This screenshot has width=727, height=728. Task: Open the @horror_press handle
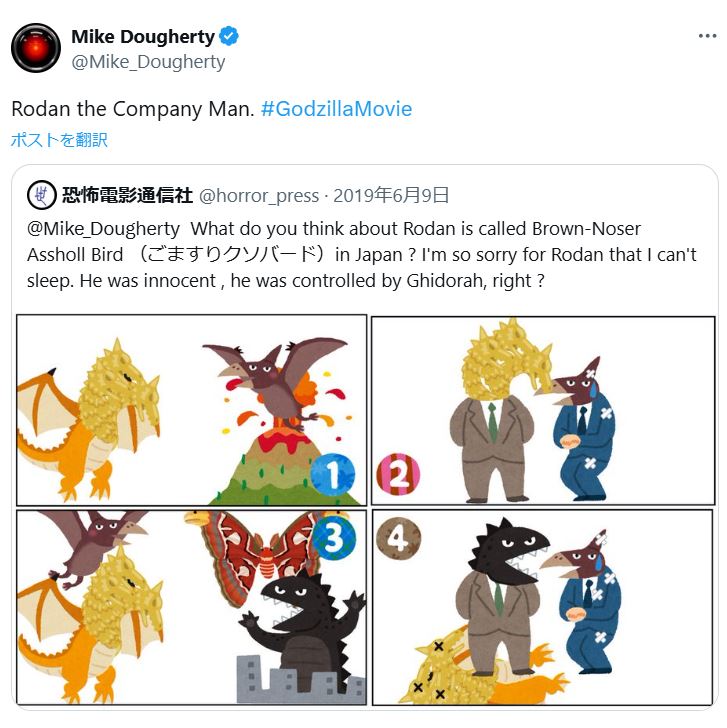pyautogui.click(x=259, y=196)
